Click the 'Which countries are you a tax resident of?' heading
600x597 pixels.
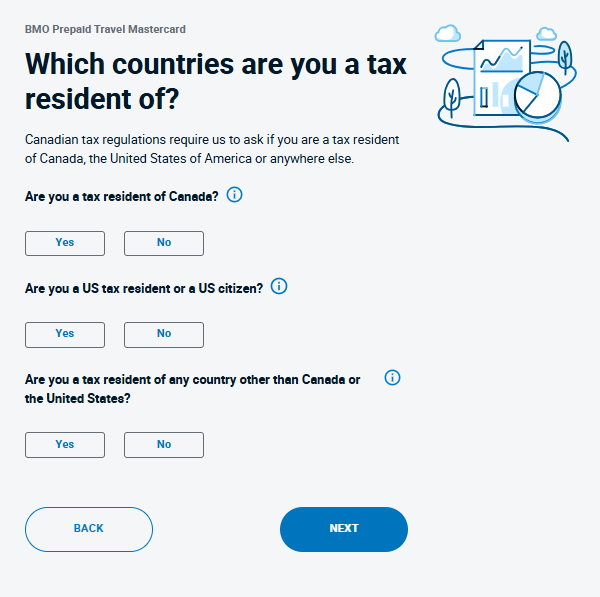tap(215, 82)
